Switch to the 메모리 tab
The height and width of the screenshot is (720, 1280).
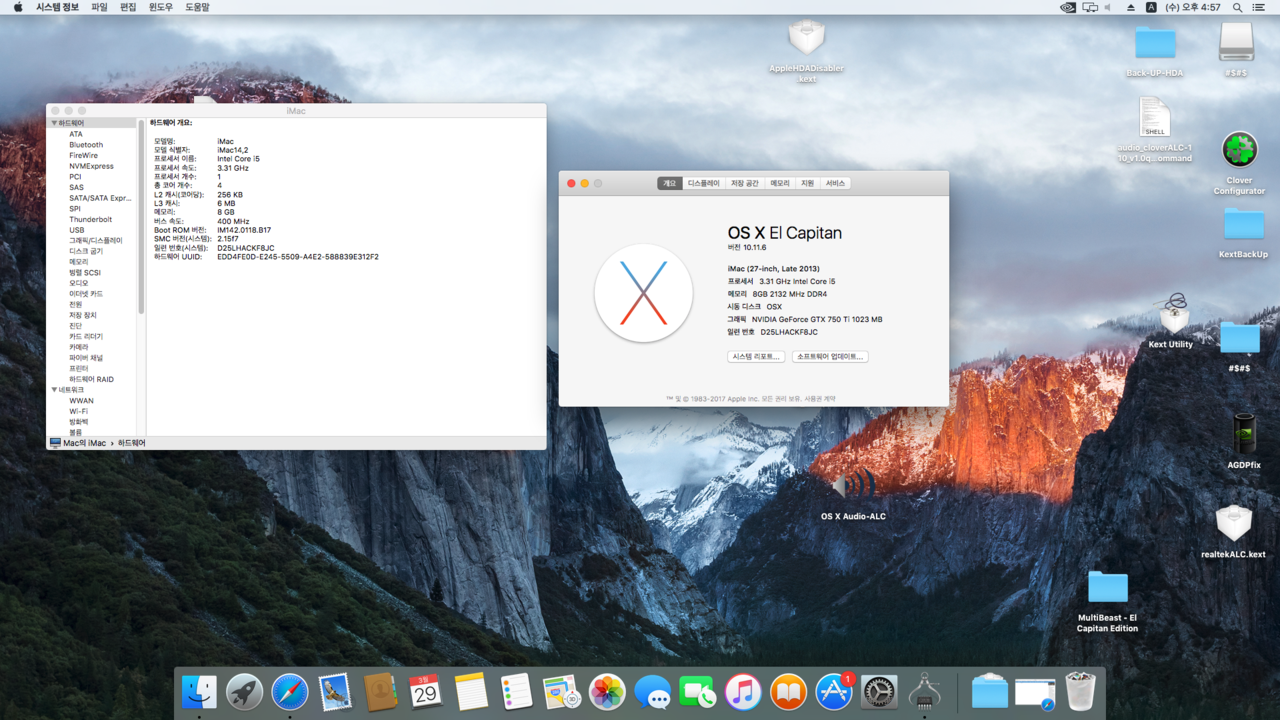coord(780,183)
